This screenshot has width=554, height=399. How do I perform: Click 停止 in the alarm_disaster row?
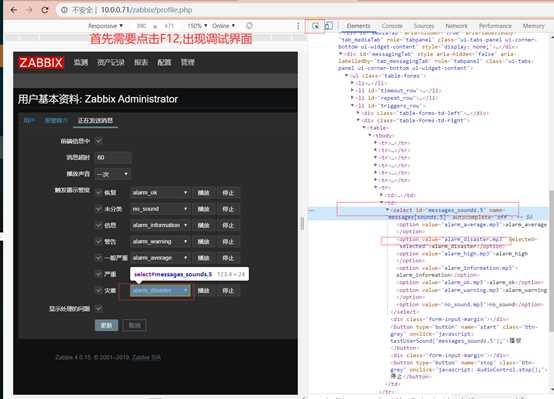pyautogui.click(x=228, y=291)
